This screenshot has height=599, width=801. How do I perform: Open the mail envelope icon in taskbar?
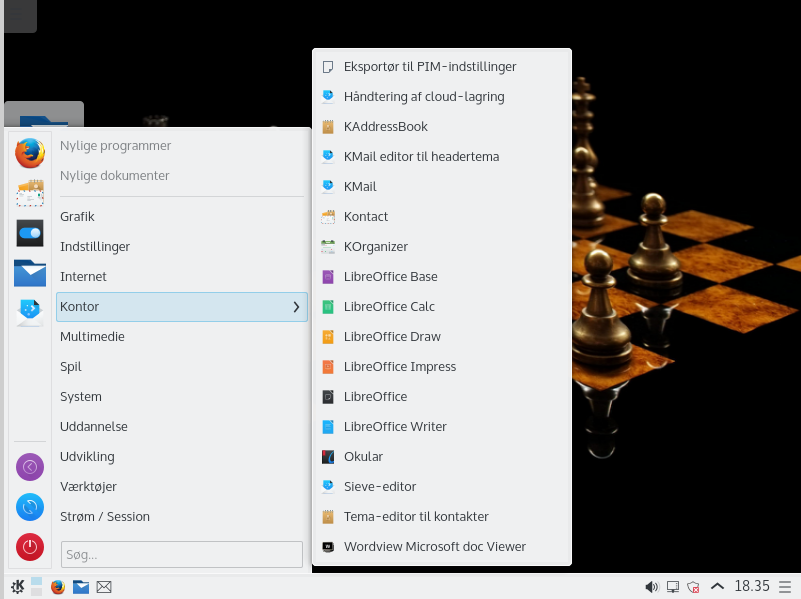click(104, 587)
